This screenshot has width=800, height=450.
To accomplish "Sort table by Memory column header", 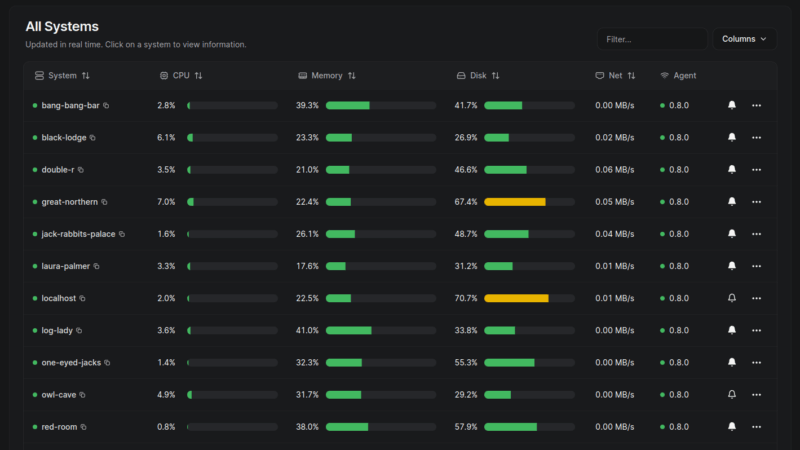I will click(327, 76).
